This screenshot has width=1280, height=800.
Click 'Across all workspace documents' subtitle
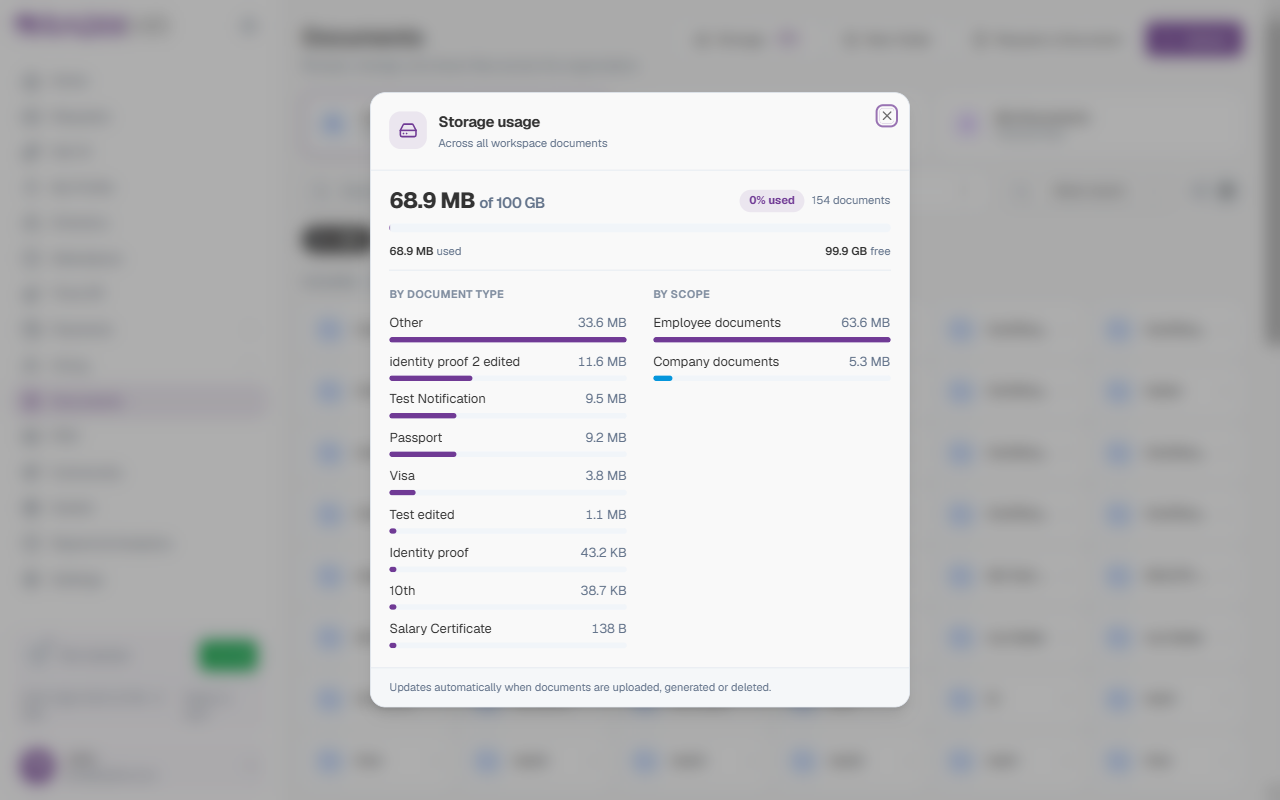[x=523, y=143]
